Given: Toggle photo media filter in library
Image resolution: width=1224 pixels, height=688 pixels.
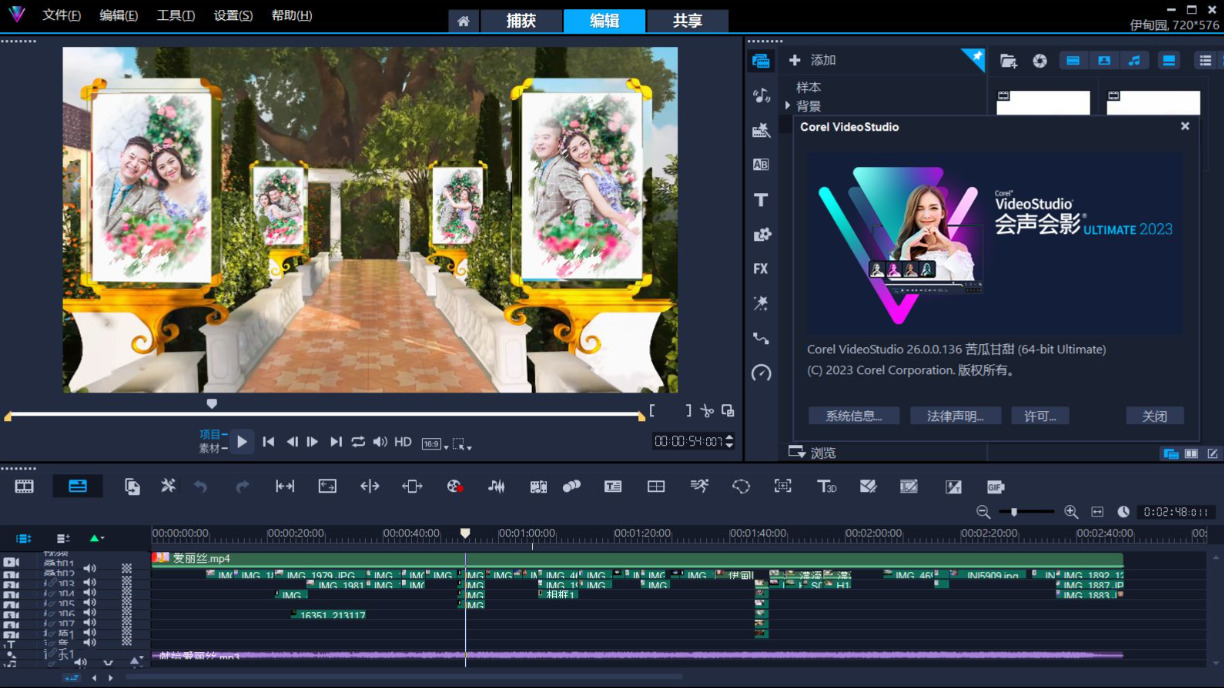Looking at the screenshot, I should (1104, 61).
